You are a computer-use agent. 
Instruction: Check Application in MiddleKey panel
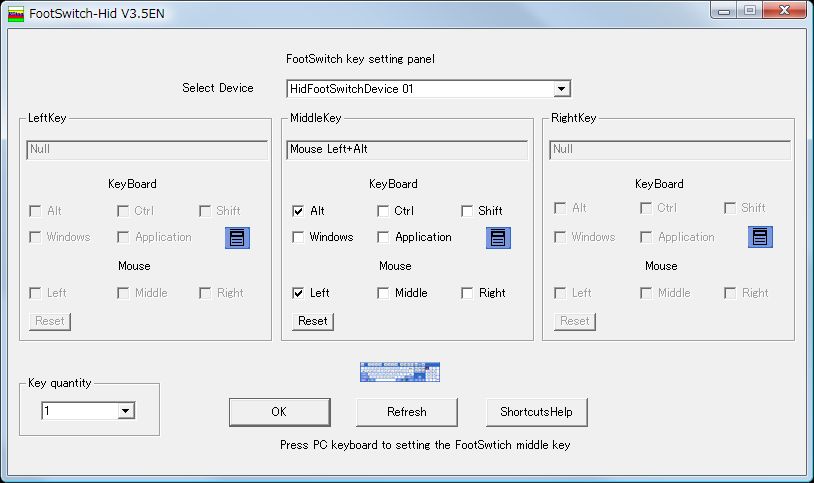pyautogui.click(x=383, y=237)
